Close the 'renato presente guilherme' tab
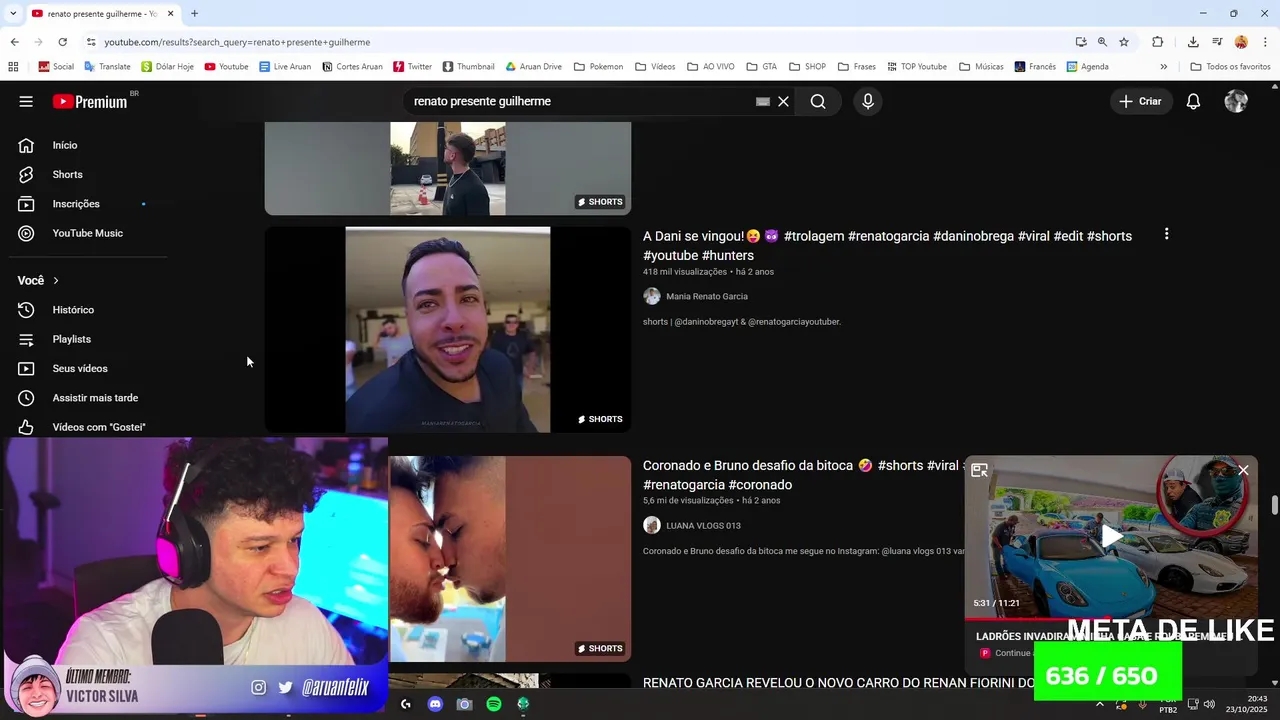Image resolution: width=1280 pixels, height=720 pixels. (171, 13)
